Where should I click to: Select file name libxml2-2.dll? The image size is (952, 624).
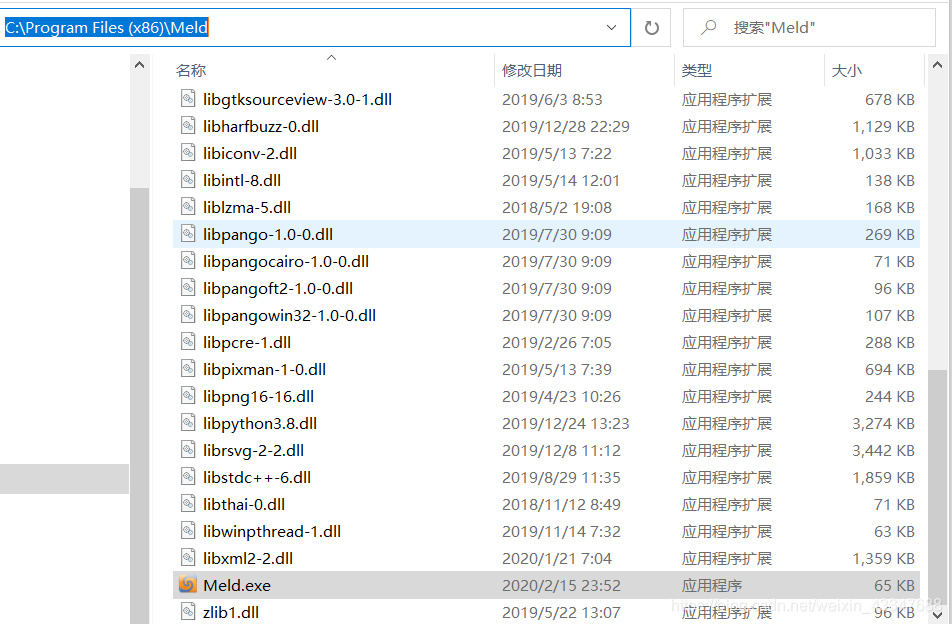click(248, 558)
